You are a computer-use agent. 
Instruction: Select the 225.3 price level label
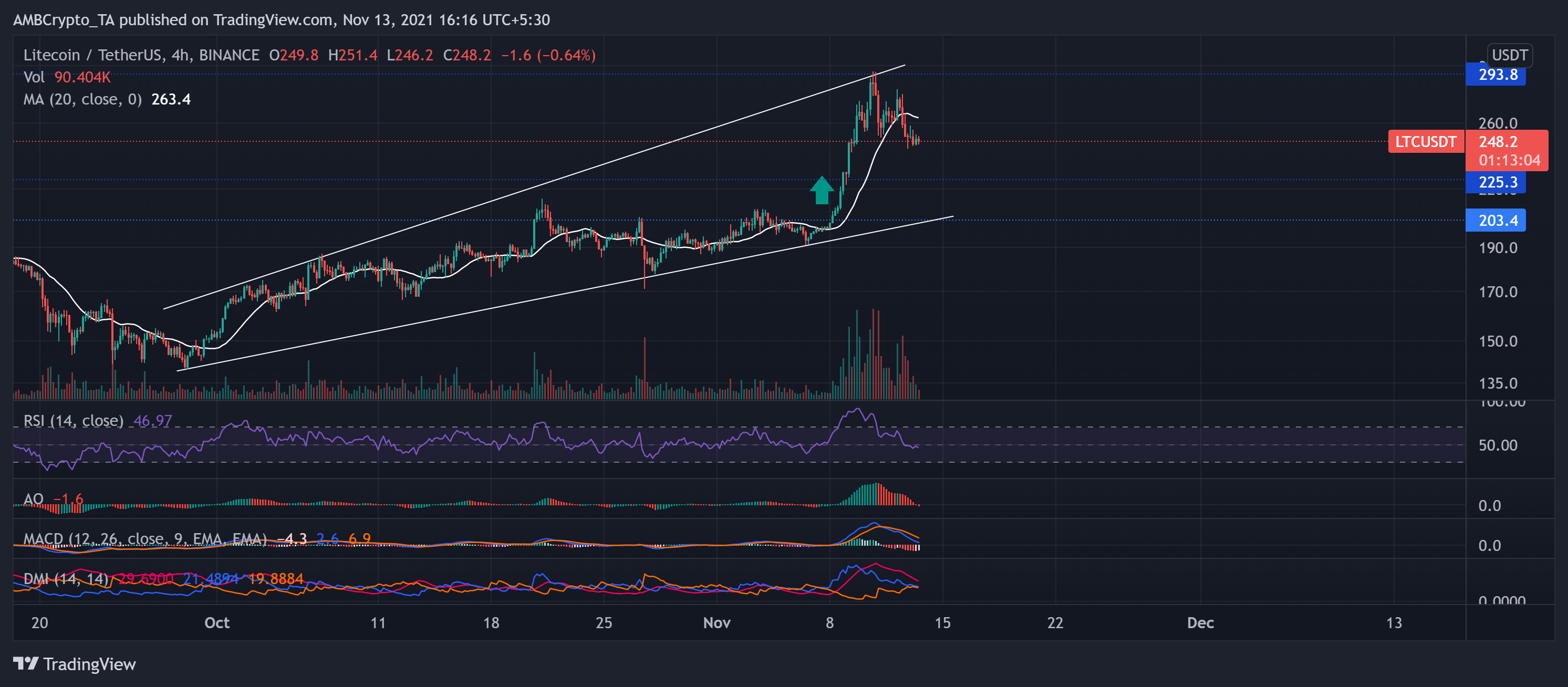pos(1496,182)
